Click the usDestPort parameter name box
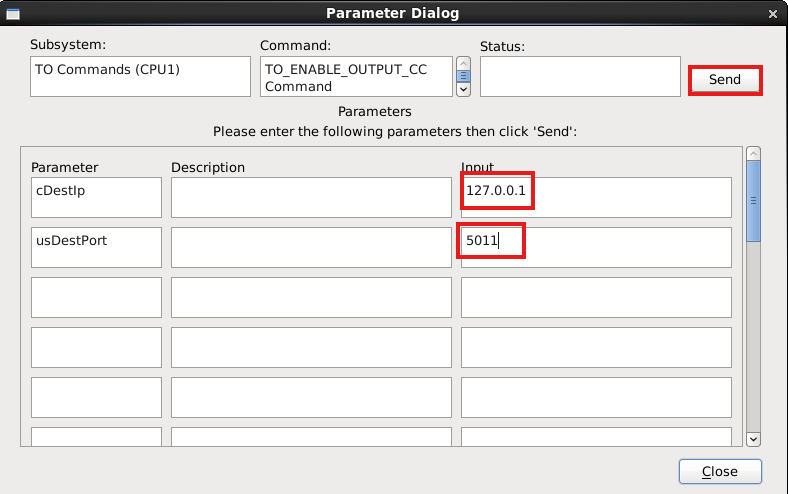Screen dimensions: 788x494 pyautogui.click(x=96, y=247)
